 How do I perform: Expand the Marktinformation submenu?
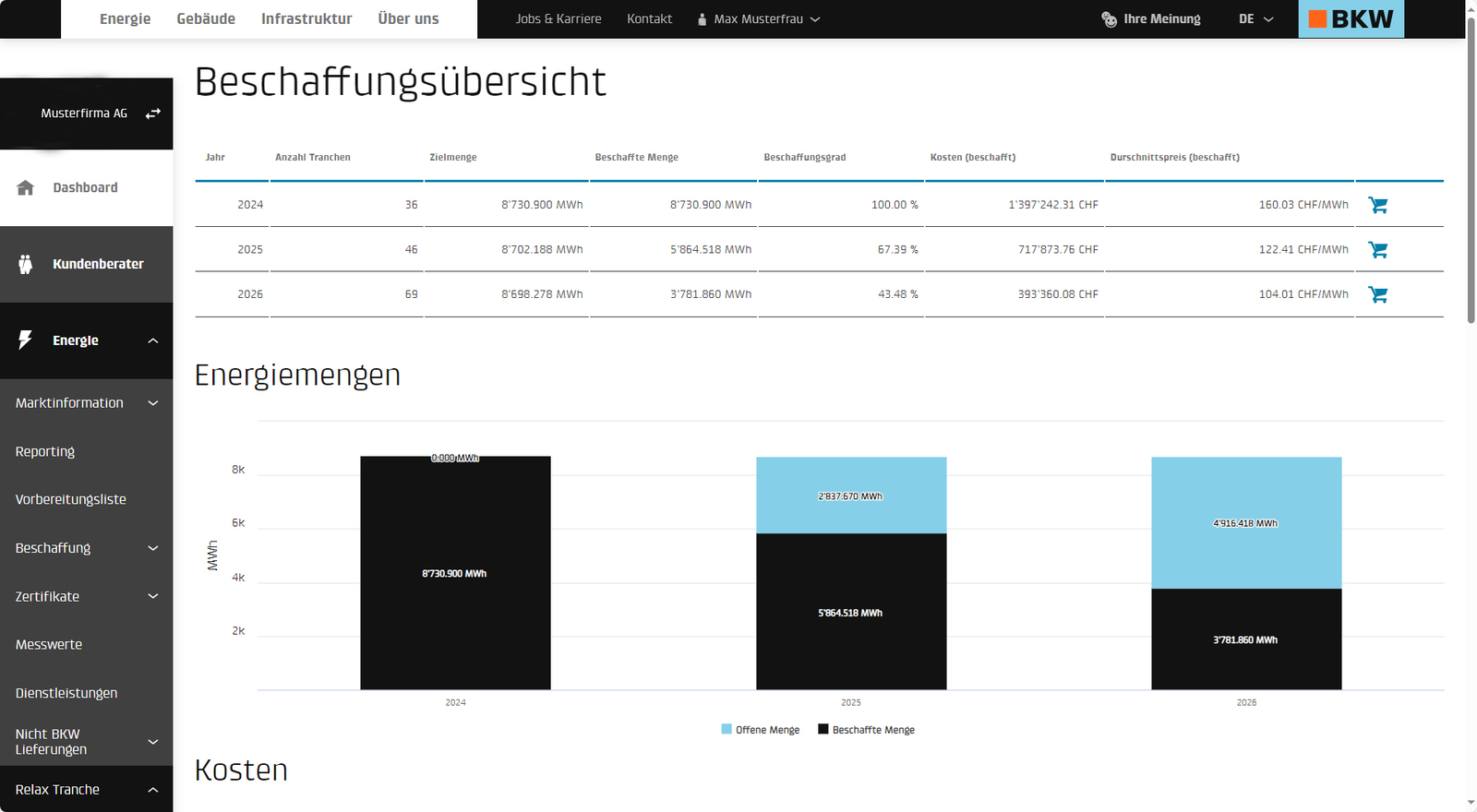[153, 403]
